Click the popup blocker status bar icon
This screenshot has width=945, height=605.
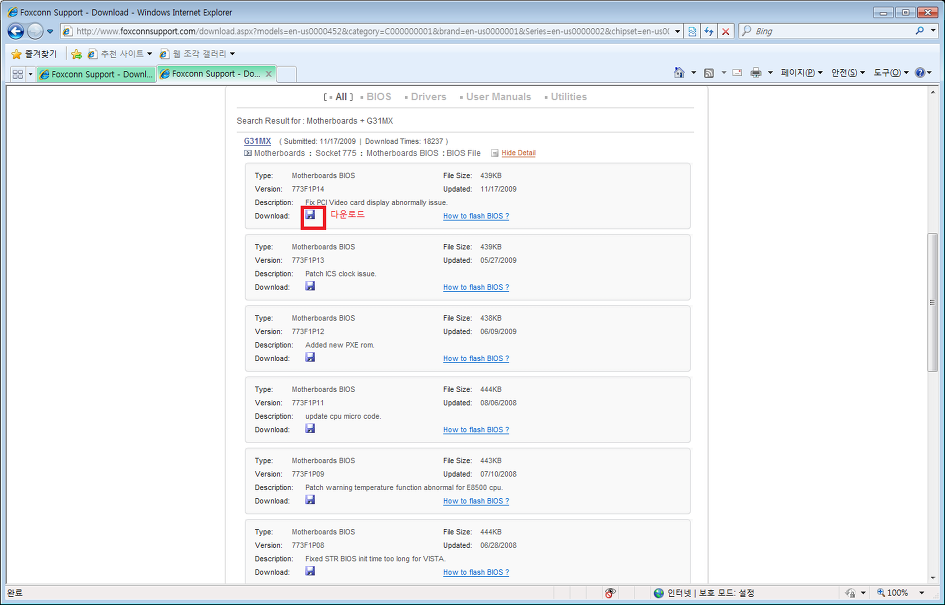coord(611,593)
